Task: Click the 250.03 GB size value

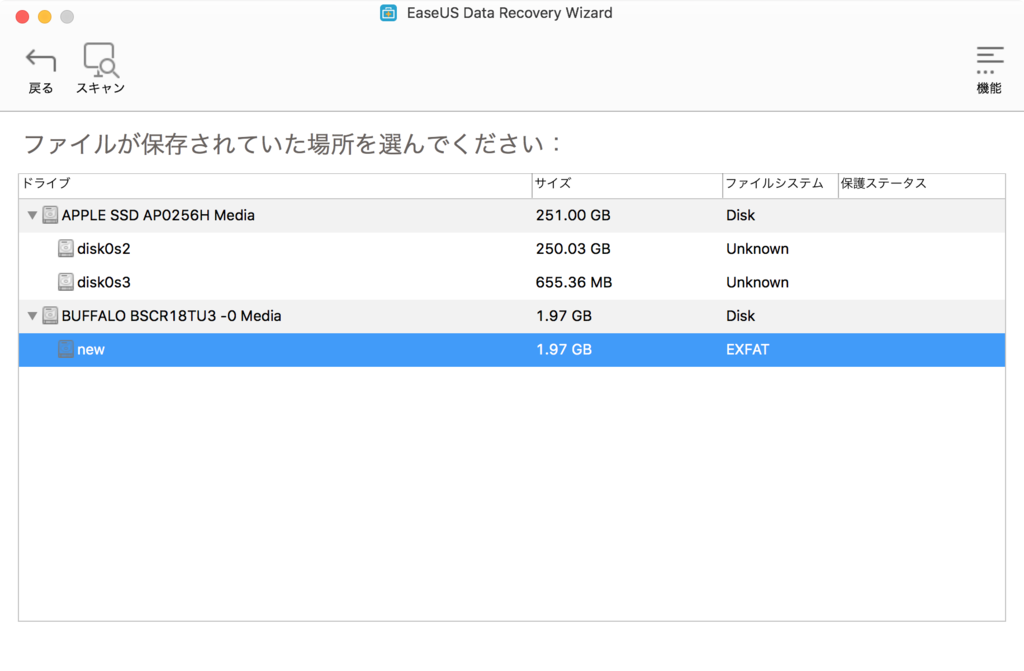Action: [573, 249]
